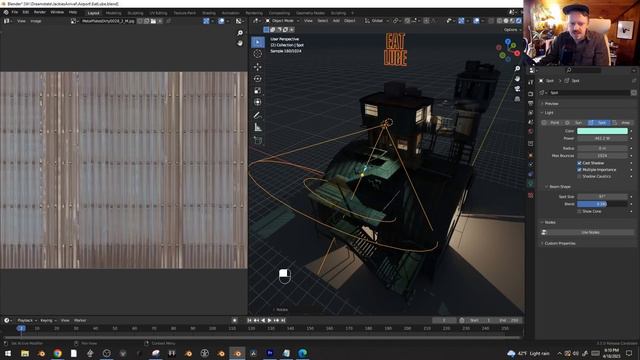The height and width of the screenshot is (360, 640).
Task: Select the 3D Cursor tool
Action: [x=258, y=54]
